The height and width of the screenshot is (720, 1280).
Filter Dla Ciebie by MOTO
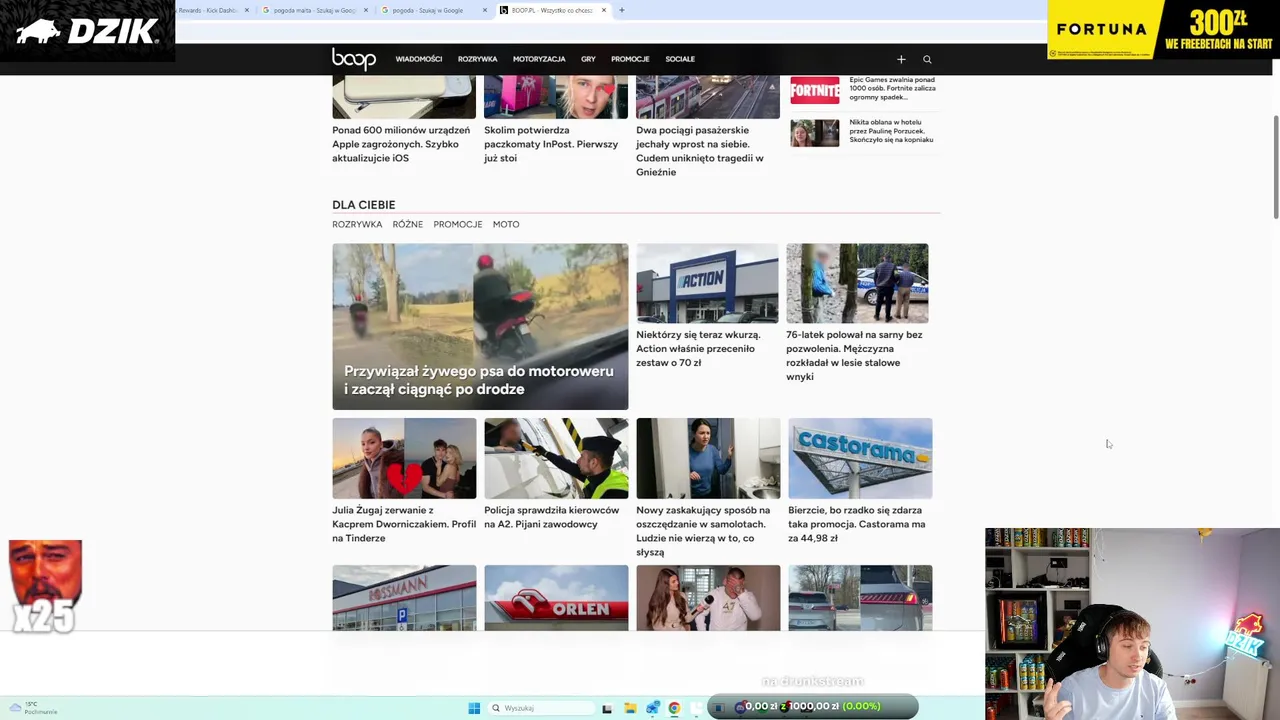click(x=506, y=224)
